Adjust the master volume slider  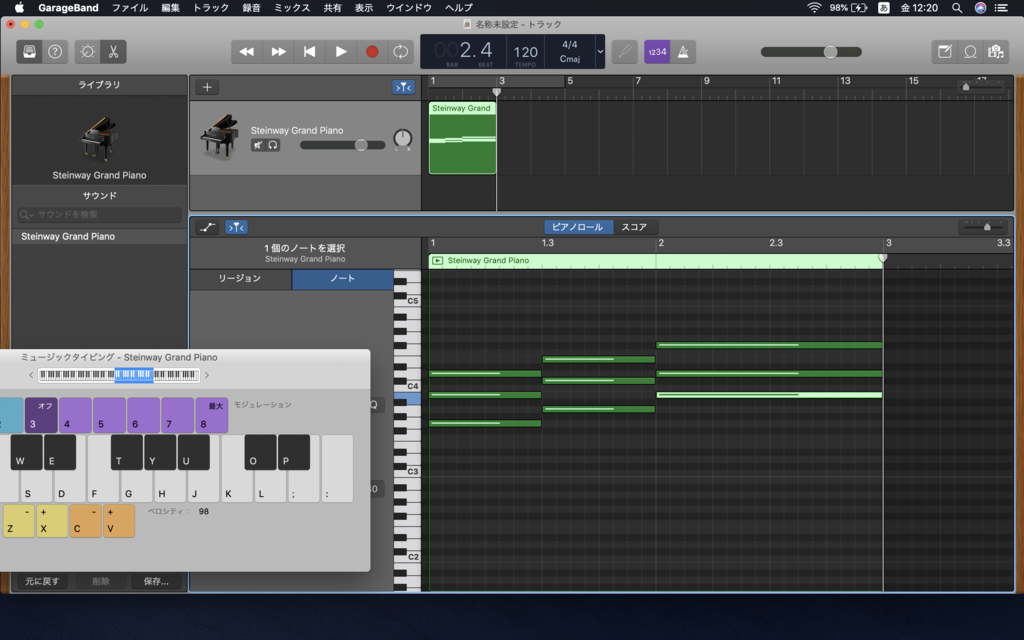pos(830,51)
